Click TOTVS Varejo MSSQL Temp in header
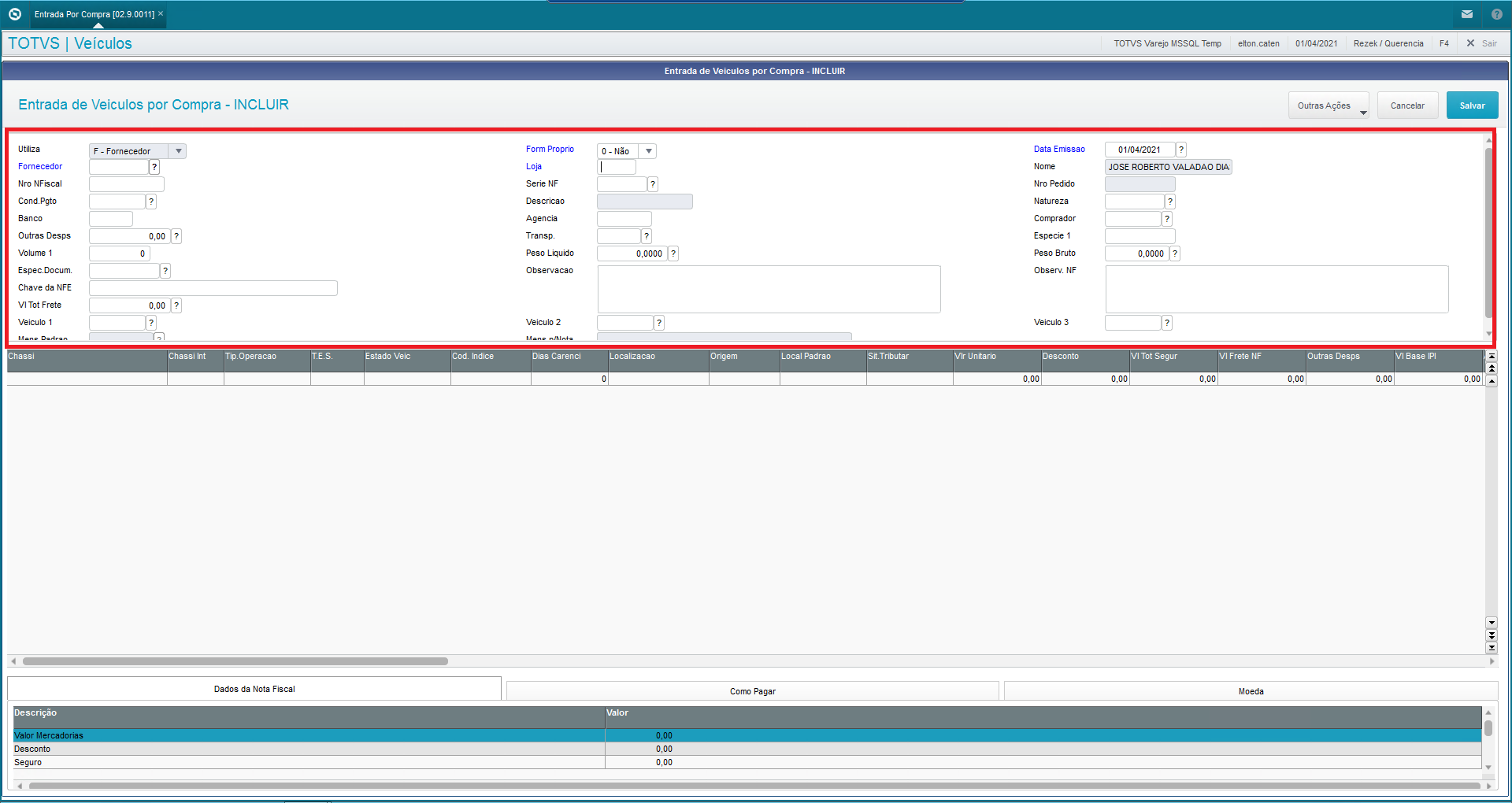The height and width of the screenshot is (803, 1512). [1167, 43]
